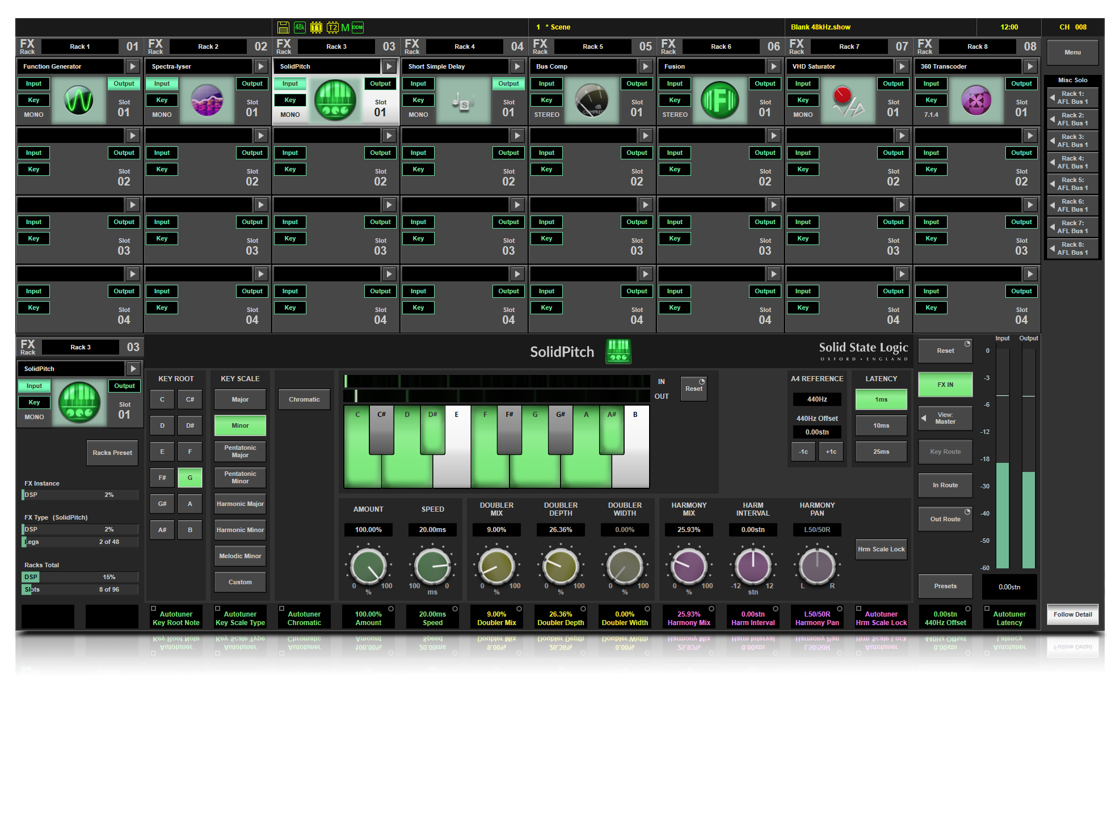Click the SolidPitch logo icon beside the title
The width and height of the screenshot is (1120, 814).
click(619, 351)
